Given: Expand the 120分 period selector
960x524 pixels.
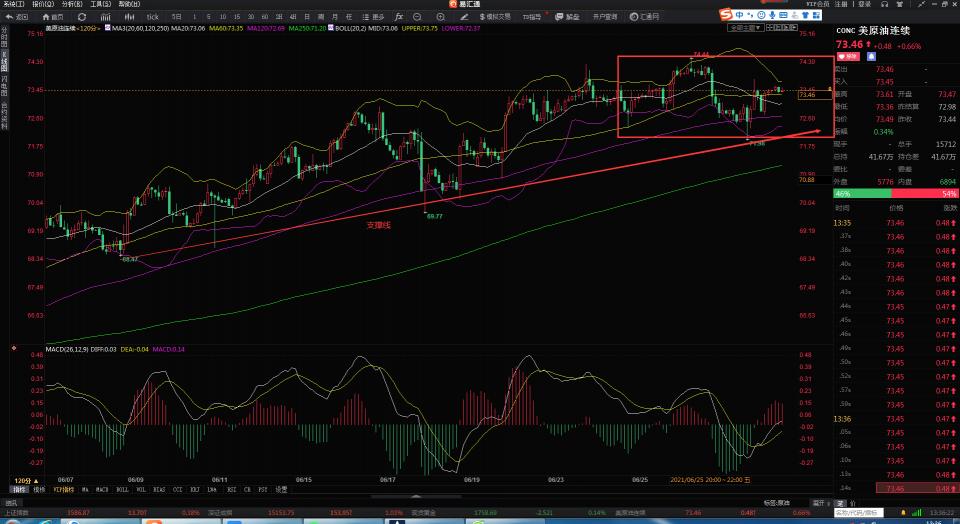Looking at the screenshot, I should coord(26,481).
